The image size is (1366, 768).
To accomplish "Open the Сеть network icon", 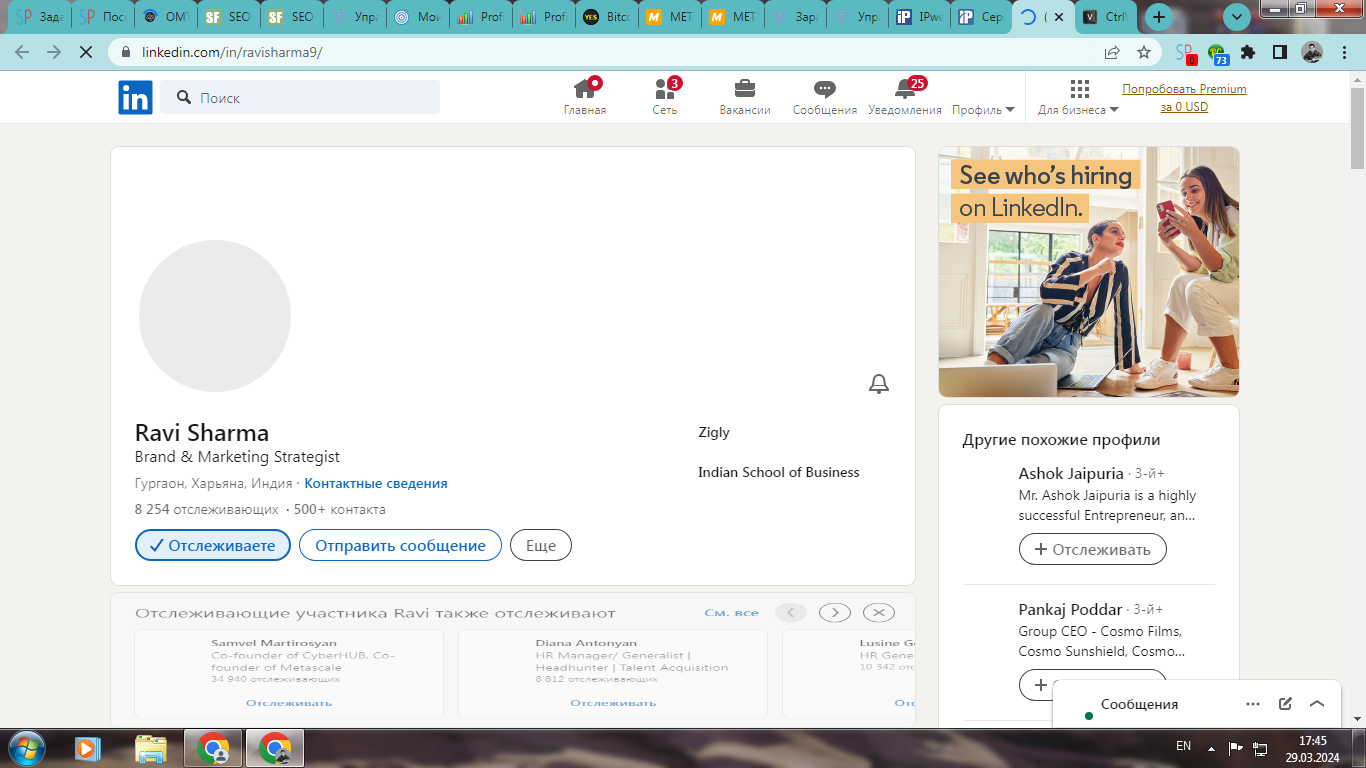I will pos(665,89).
